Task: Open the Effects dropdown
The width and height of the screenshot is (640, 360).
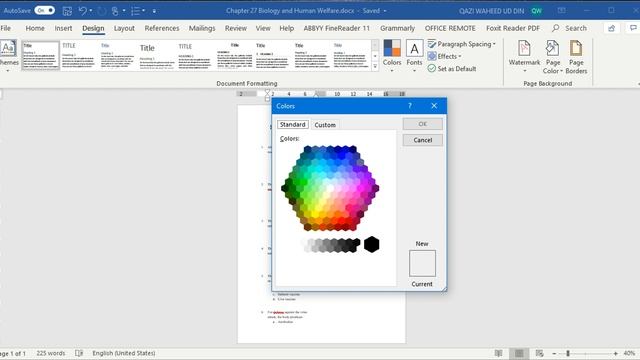Action: tap(444, 56)
